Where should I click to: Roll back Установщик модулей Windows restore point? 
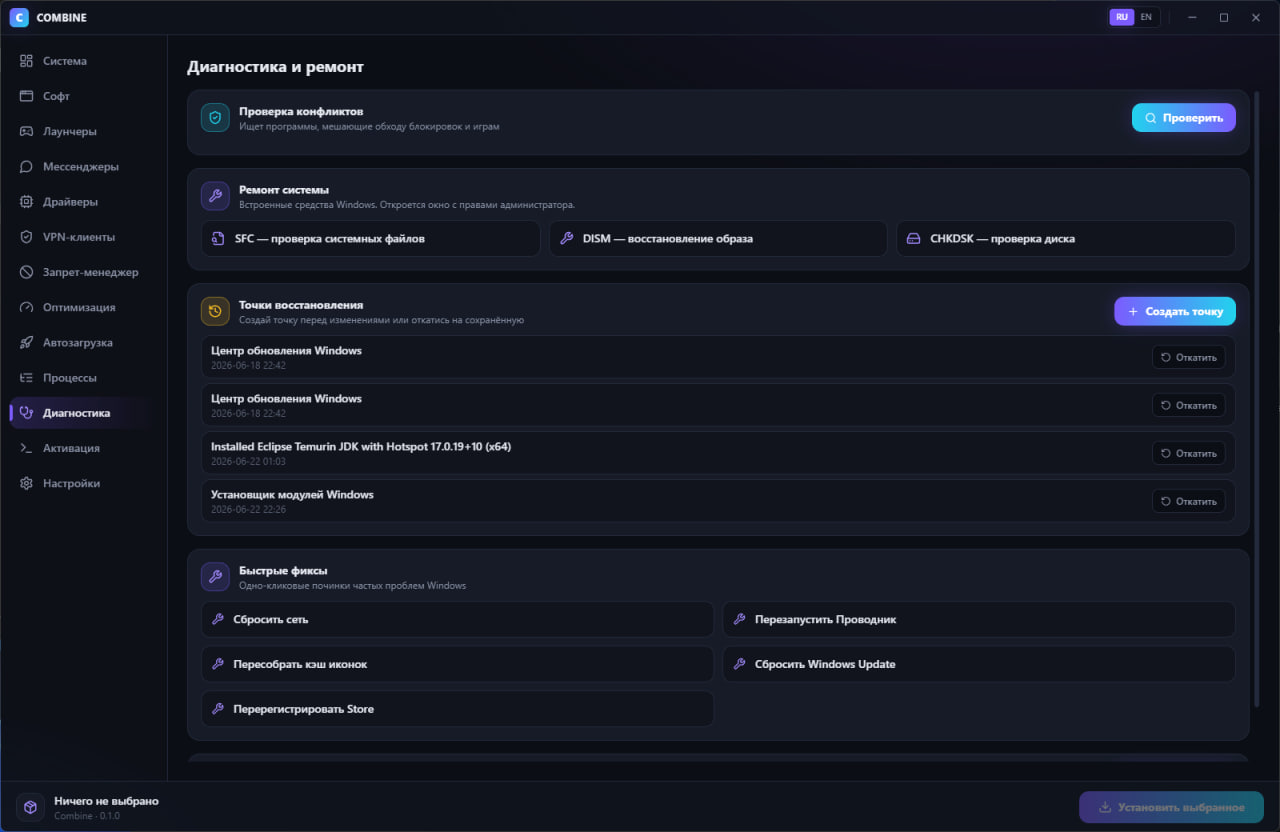click(1189, 501)
